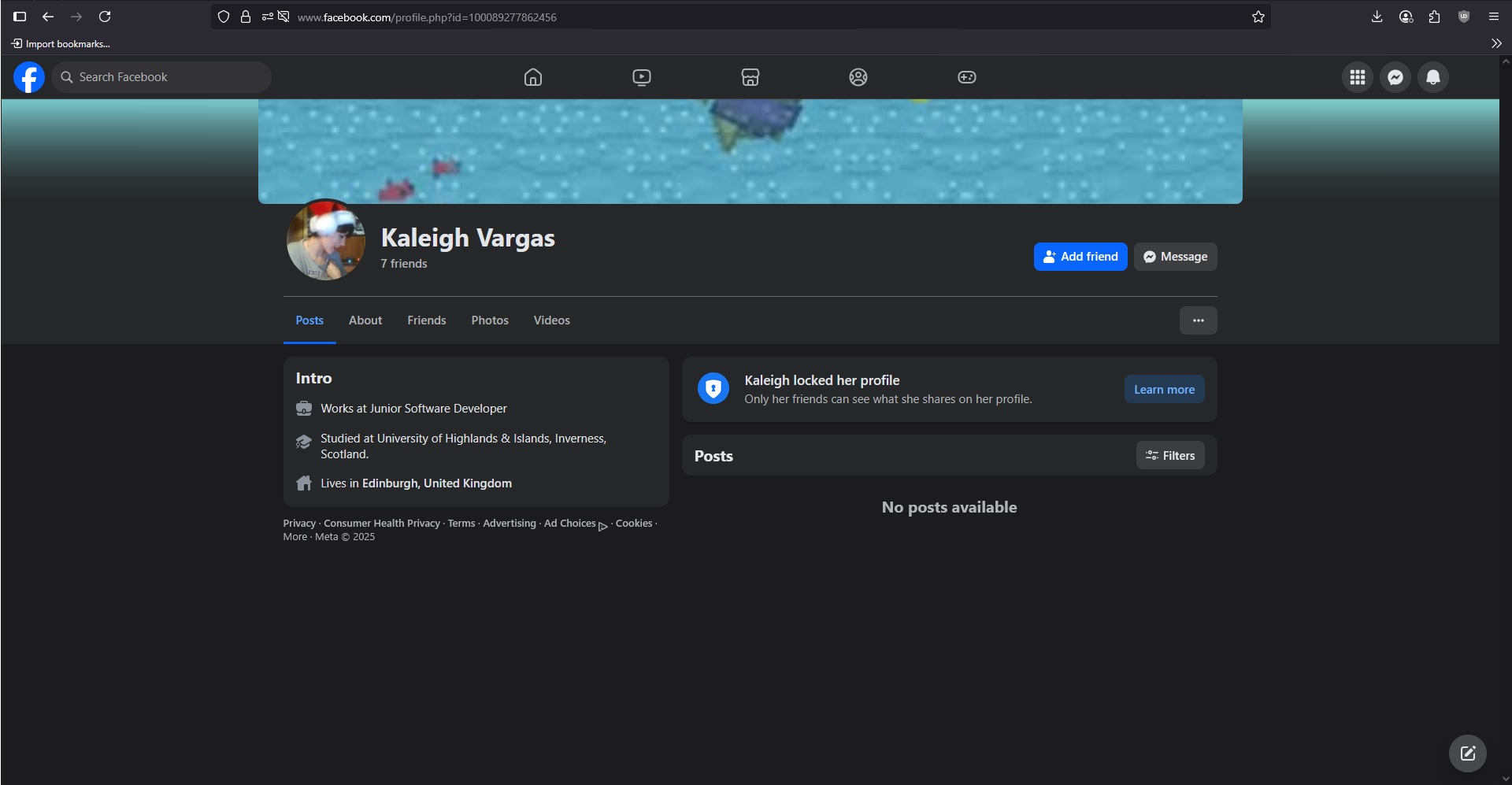
Task: Open the browser account icon
Action: [x=1406, y=17]
